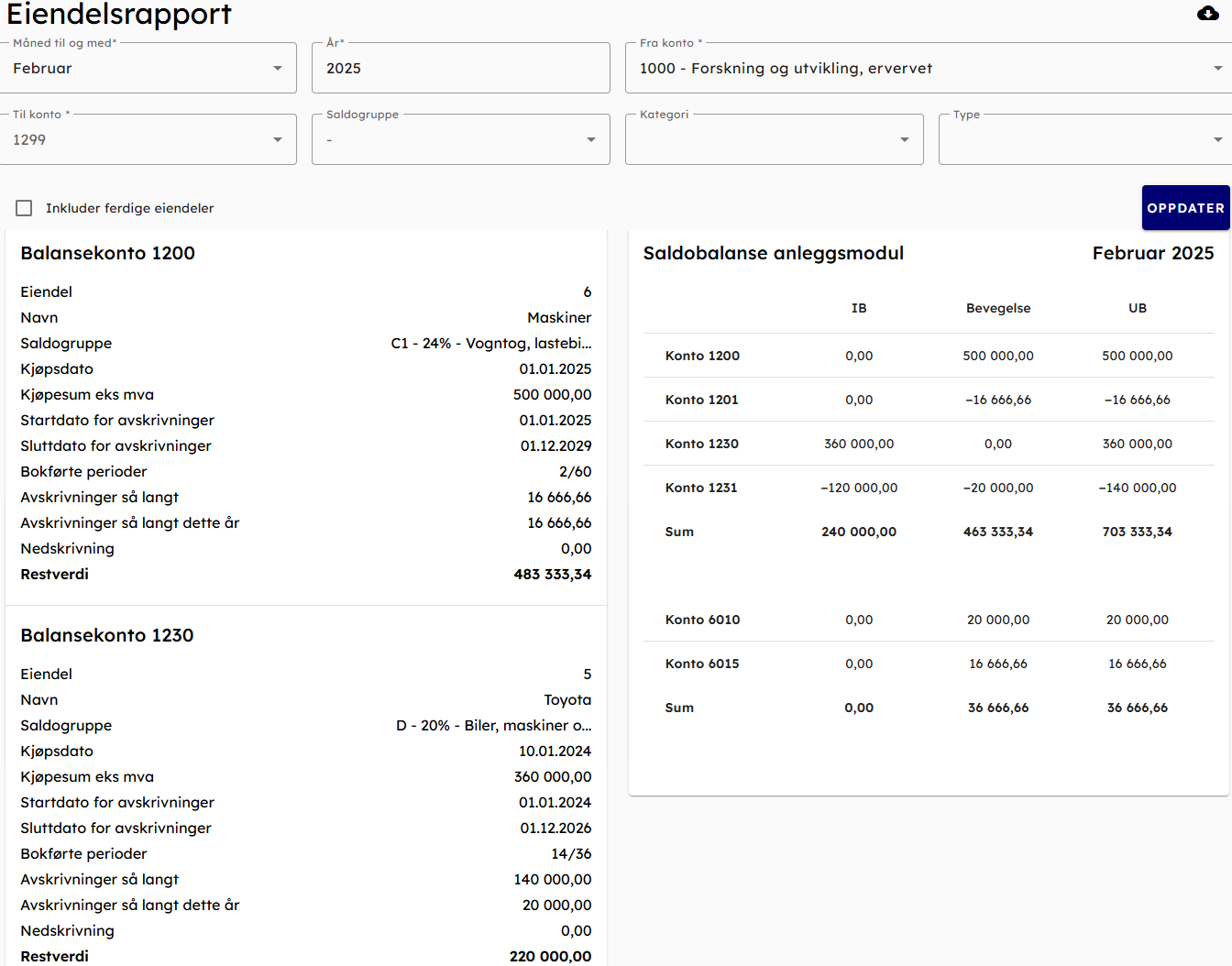
Task: Expand the Saldogruppe filter dropdown
Action: pos(460,140)
